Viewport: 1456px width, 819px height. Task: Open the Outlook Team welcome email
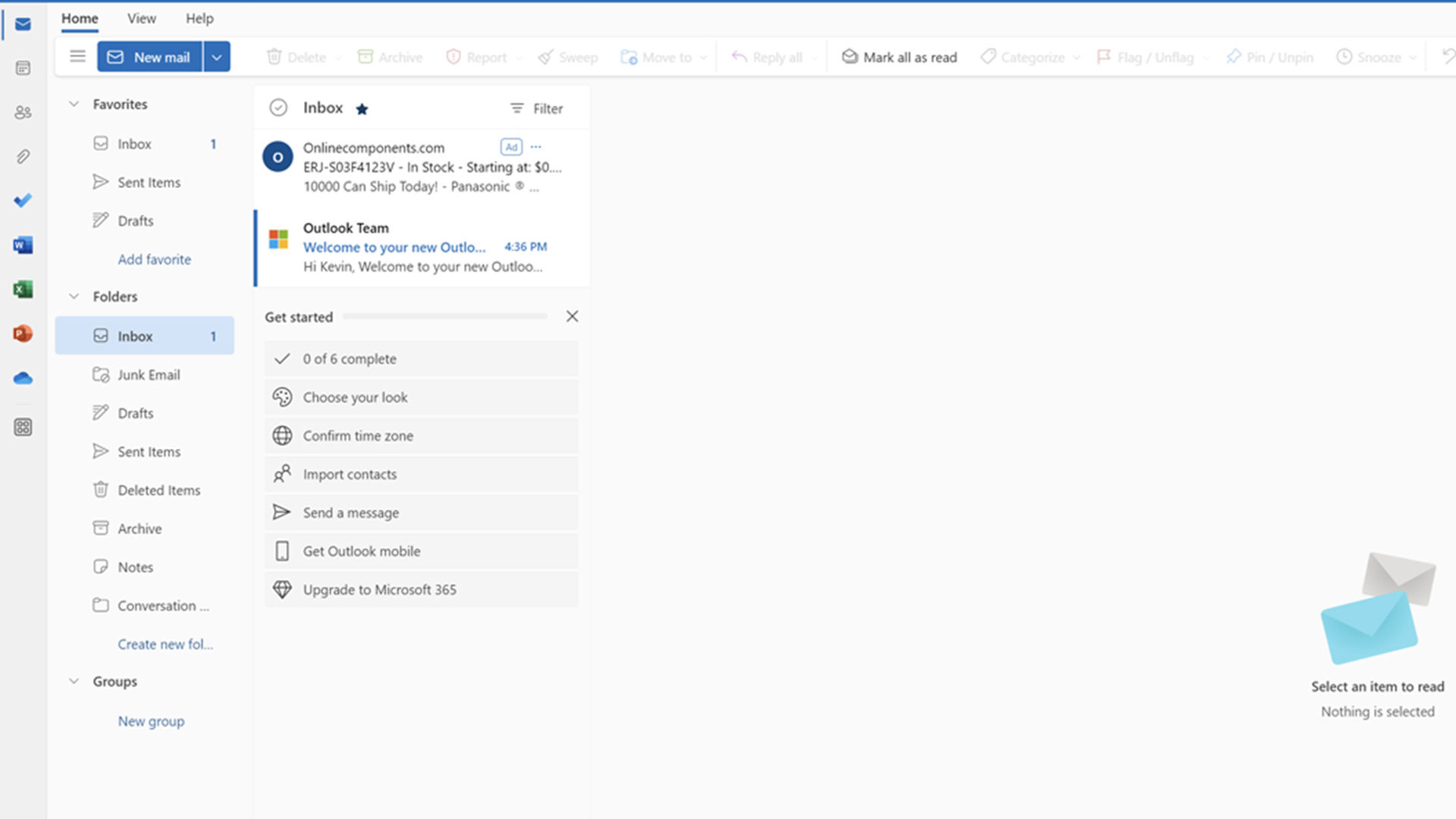point(422,247)
